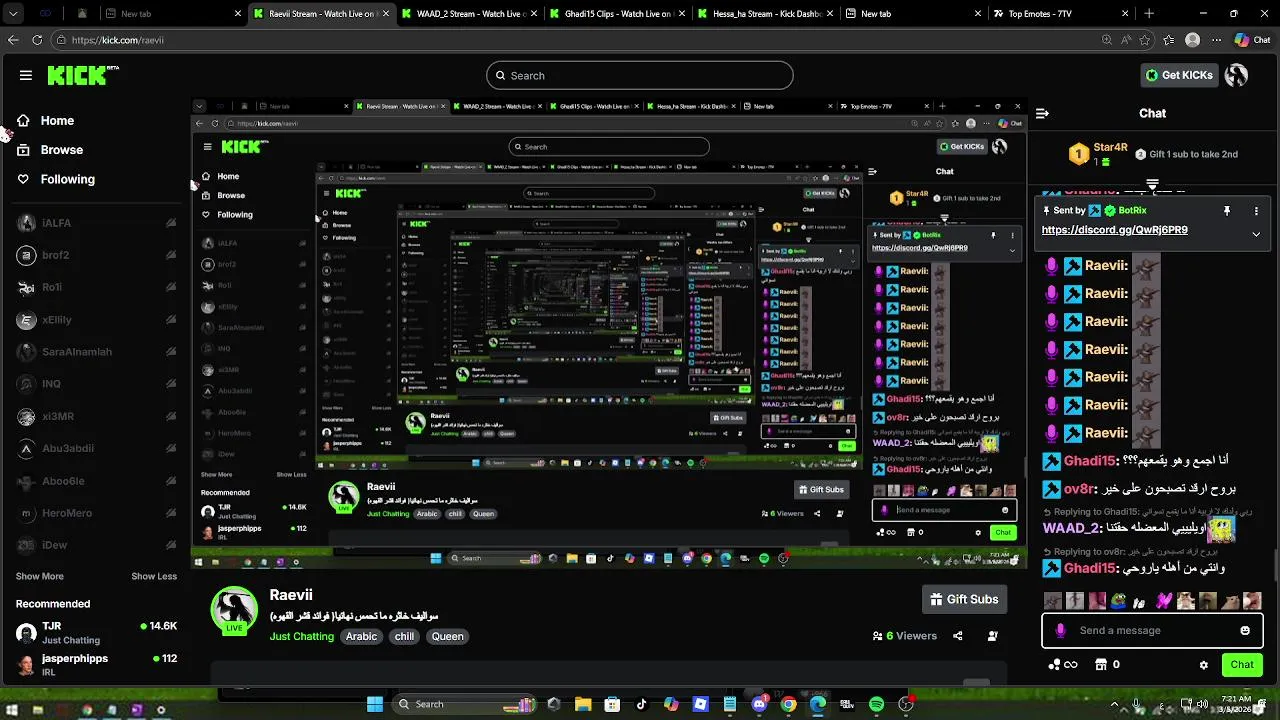Collapse the chat panel via the arrow icon
Screen dimensions: 1280x720
pos(1042,113)
